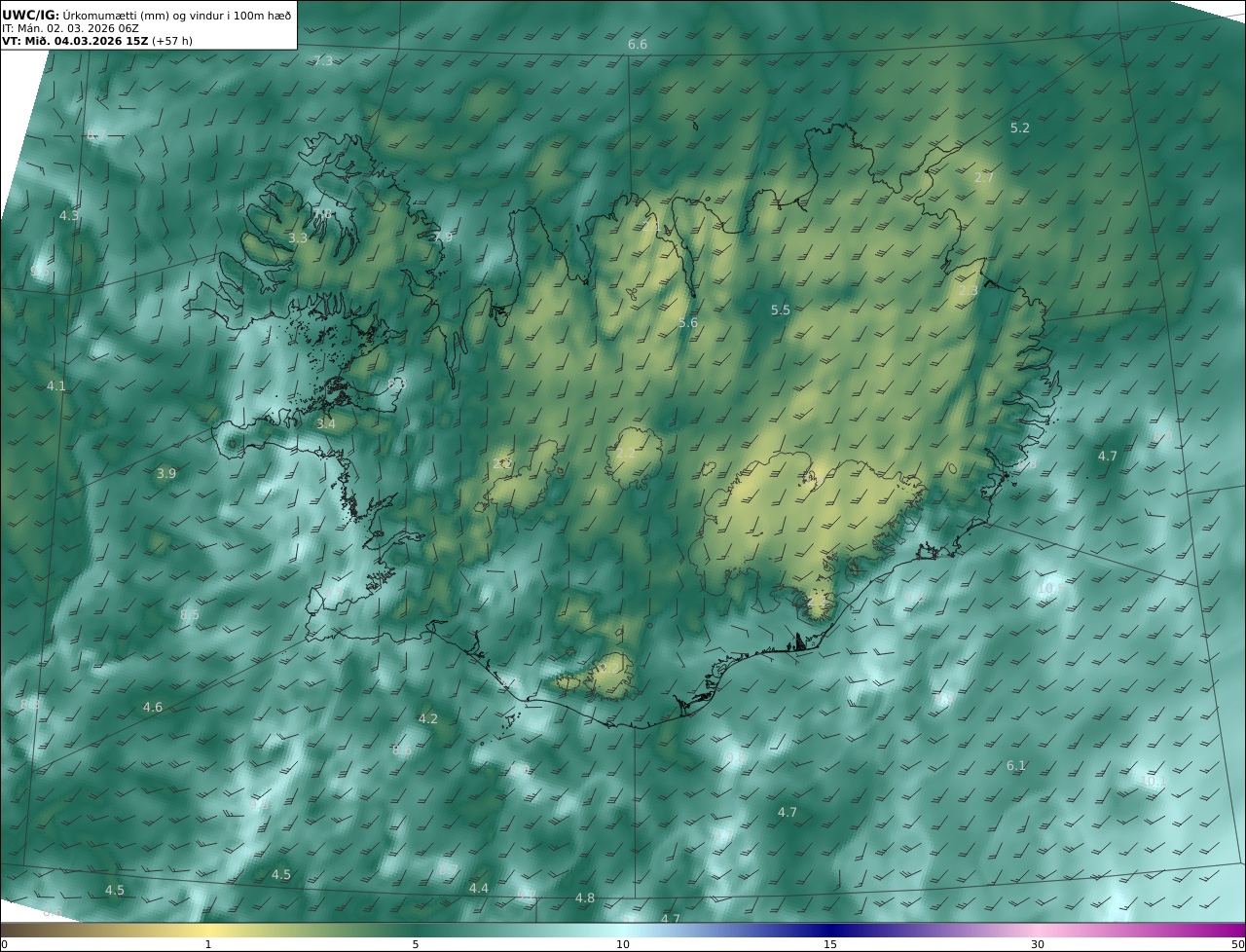This screenshot has width=1246, height=952.
Task: Click the 3.4 value label
Action: 326,423
